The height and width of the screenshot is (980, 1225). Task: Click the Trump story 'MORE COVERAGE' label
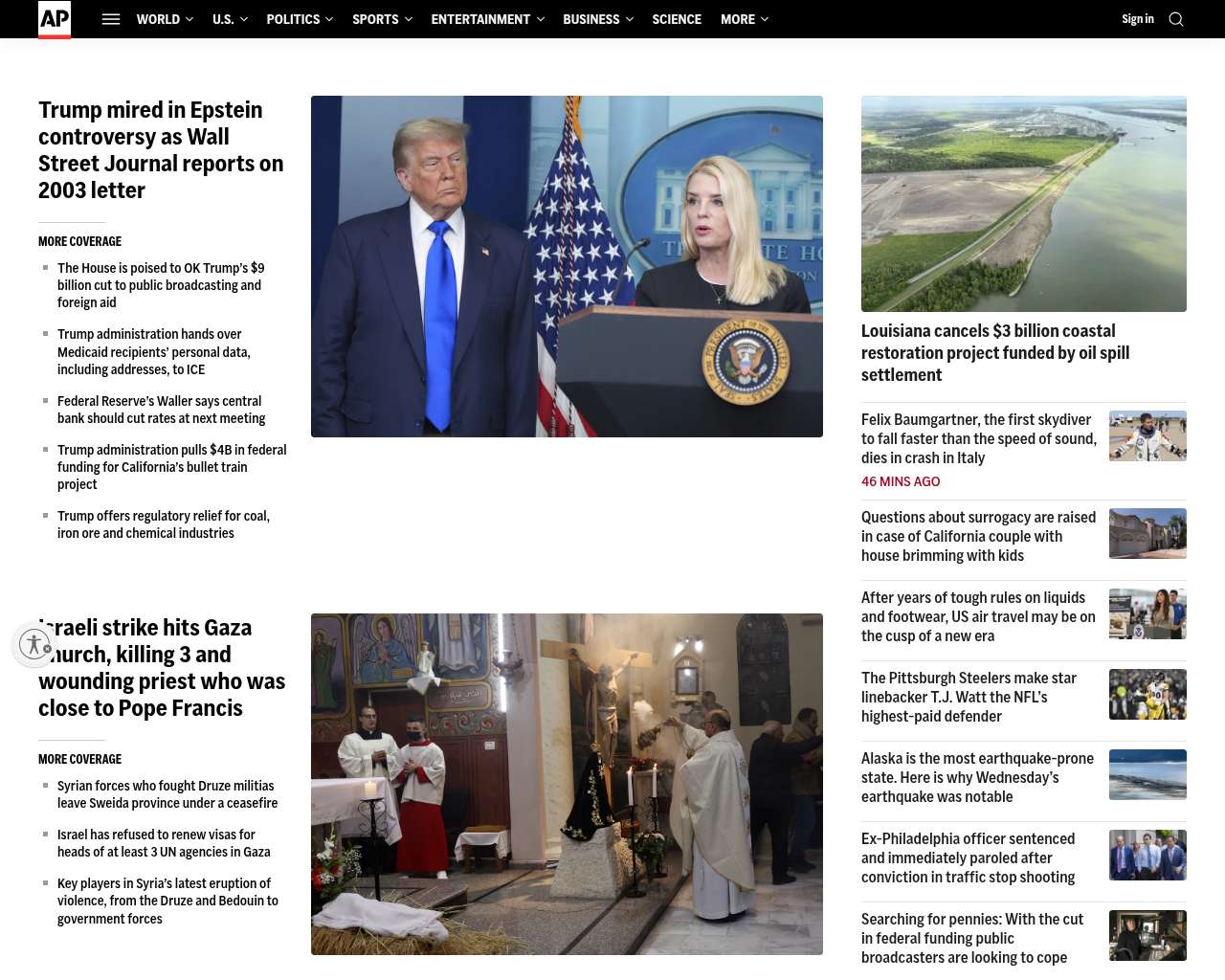pos(79,241)
